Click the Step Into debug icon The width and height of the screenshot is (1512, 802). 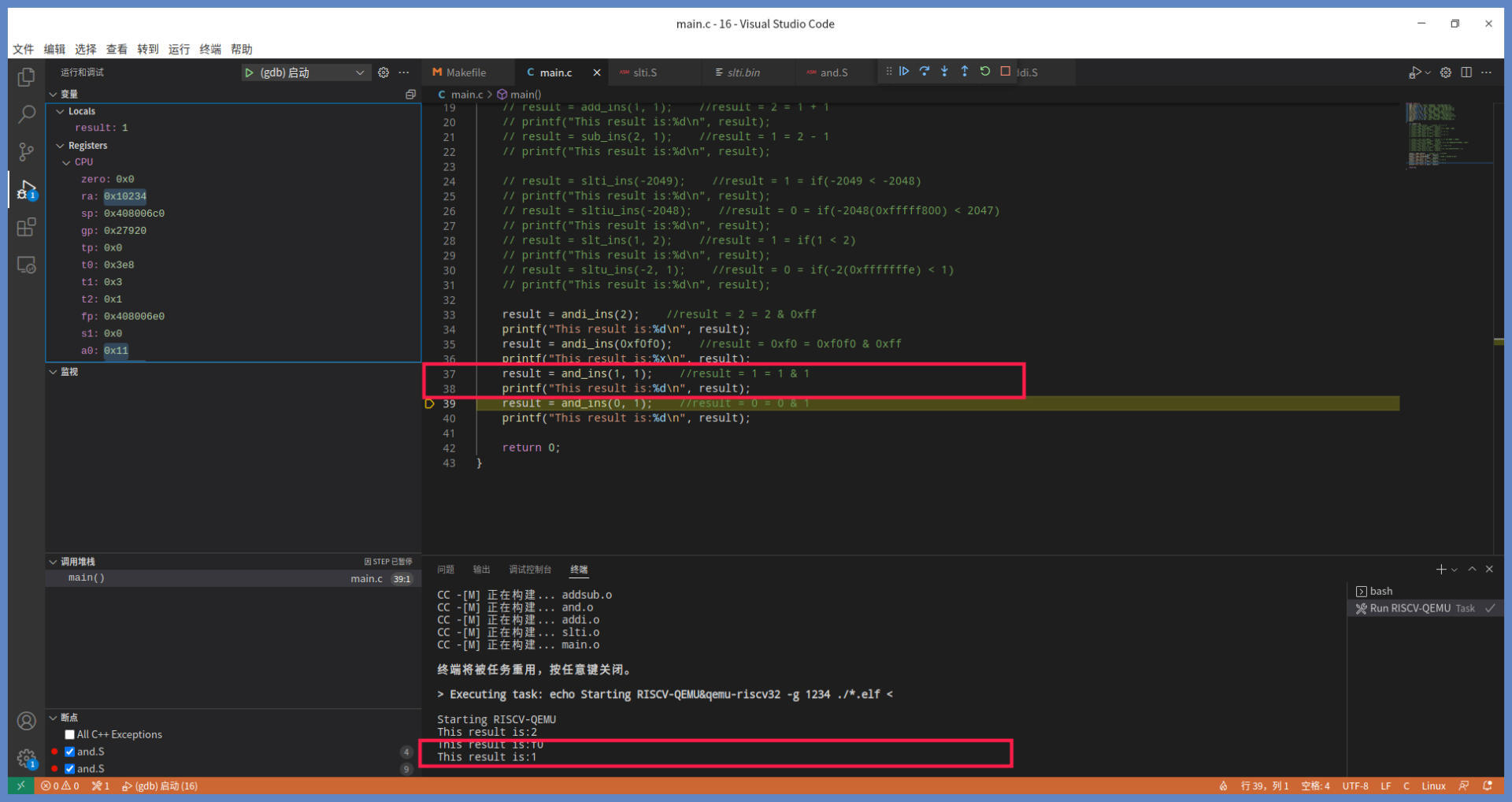pos(944,72)
